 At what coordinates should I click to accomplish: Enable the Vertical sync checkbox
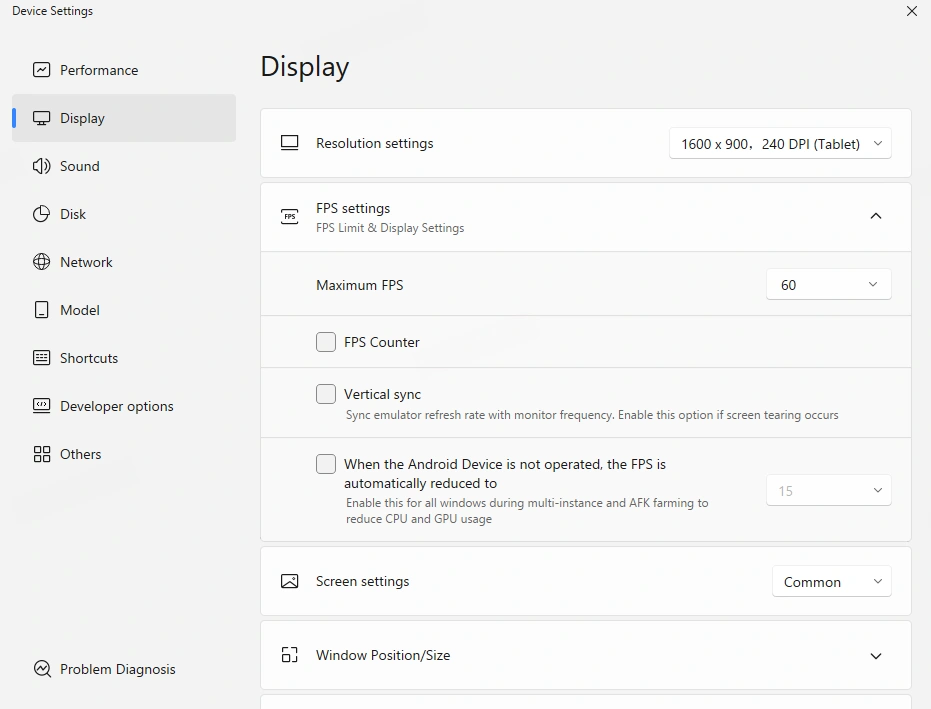326,394
